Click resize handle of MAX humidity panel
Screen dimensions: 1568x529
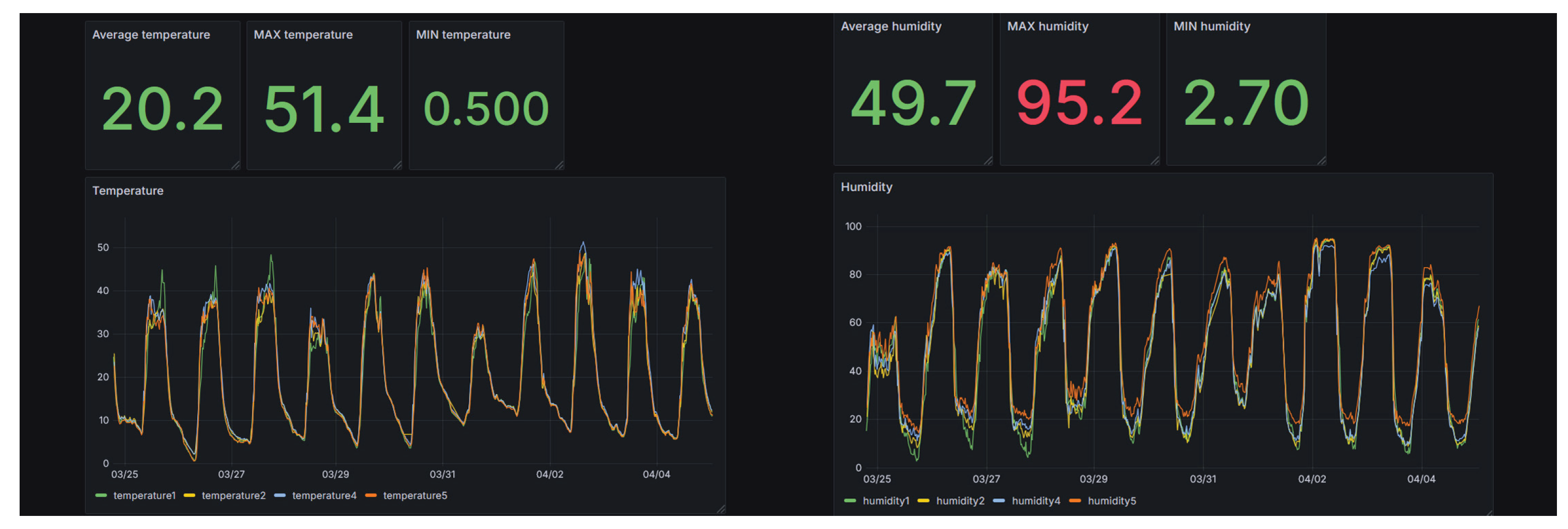(x=1154, y=161)
